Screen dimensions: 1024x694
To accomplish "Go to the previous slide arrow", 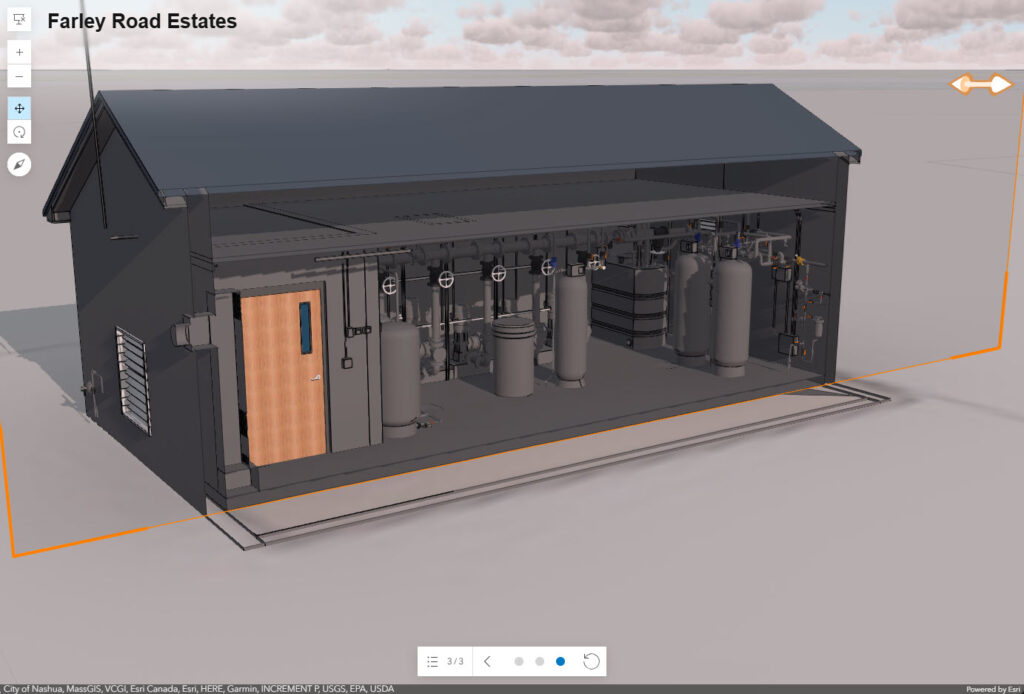I will coord(487,661).
